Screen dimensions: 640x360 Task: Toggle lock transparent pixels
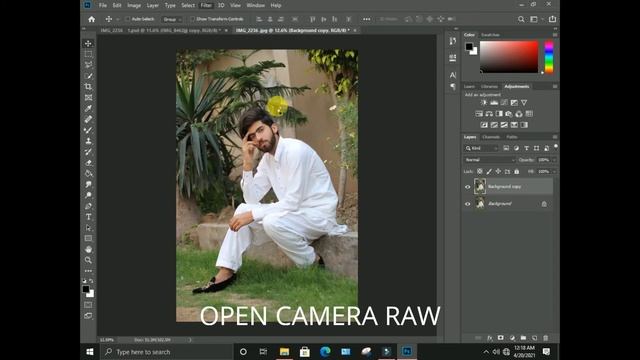pyautogui.click(x=480, y=172)
